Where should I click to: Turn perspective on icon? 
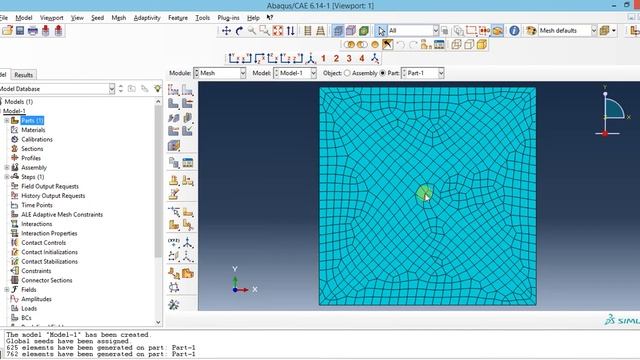click(x=321, y=31)
